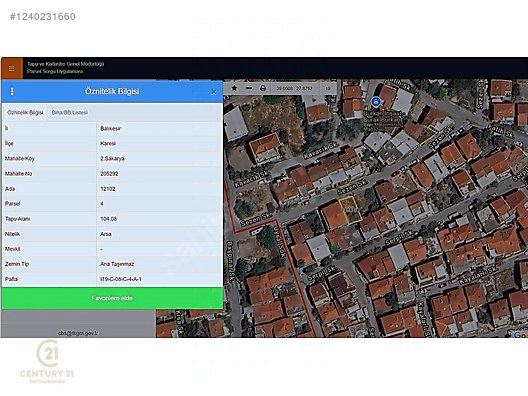
Task: Click the Karesi value in İlçe row
Action: pos(108,143)
